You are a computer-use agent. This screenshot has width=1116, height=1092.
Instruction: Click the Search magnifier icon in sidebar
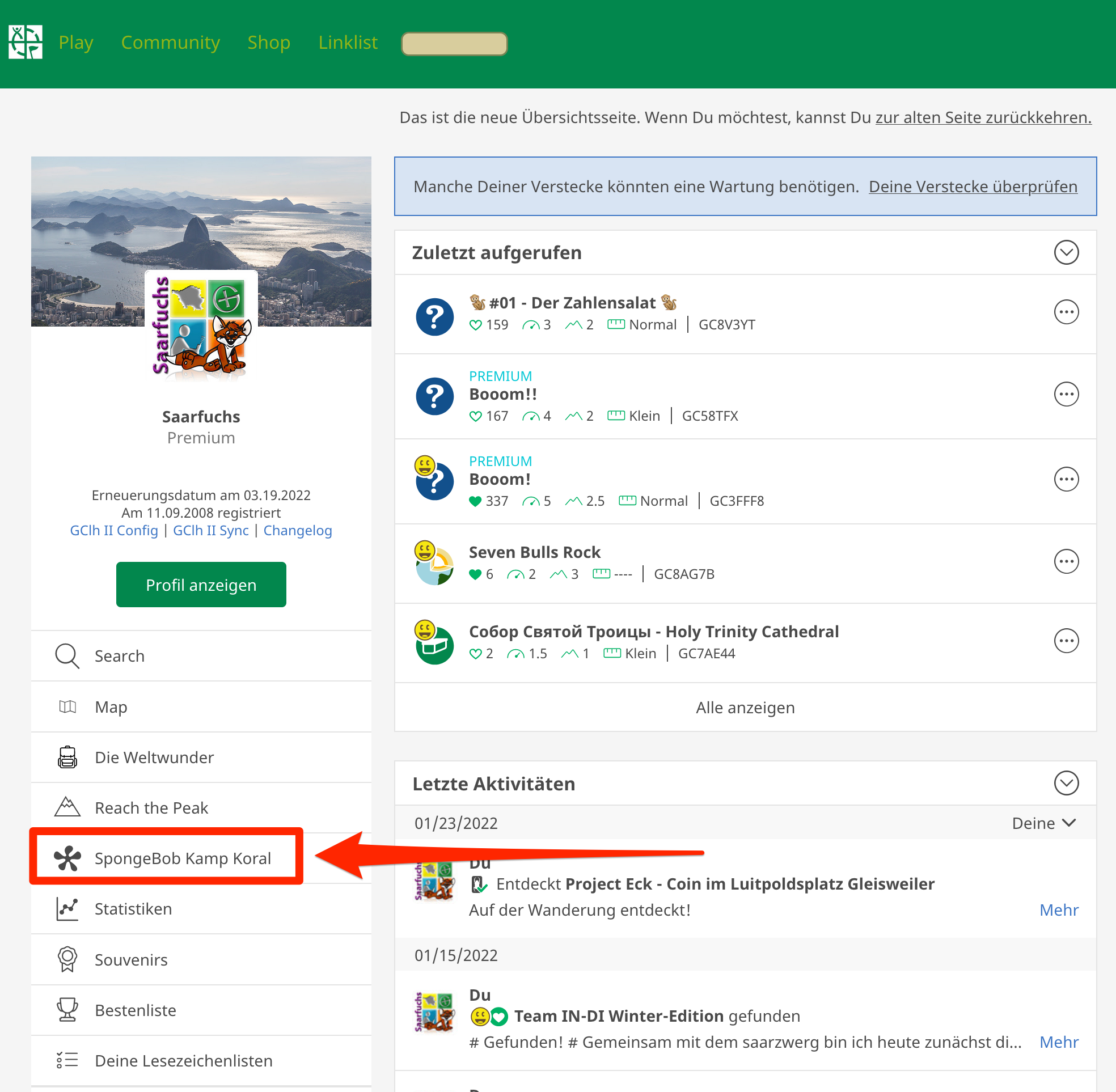click(x=67, y=655)
